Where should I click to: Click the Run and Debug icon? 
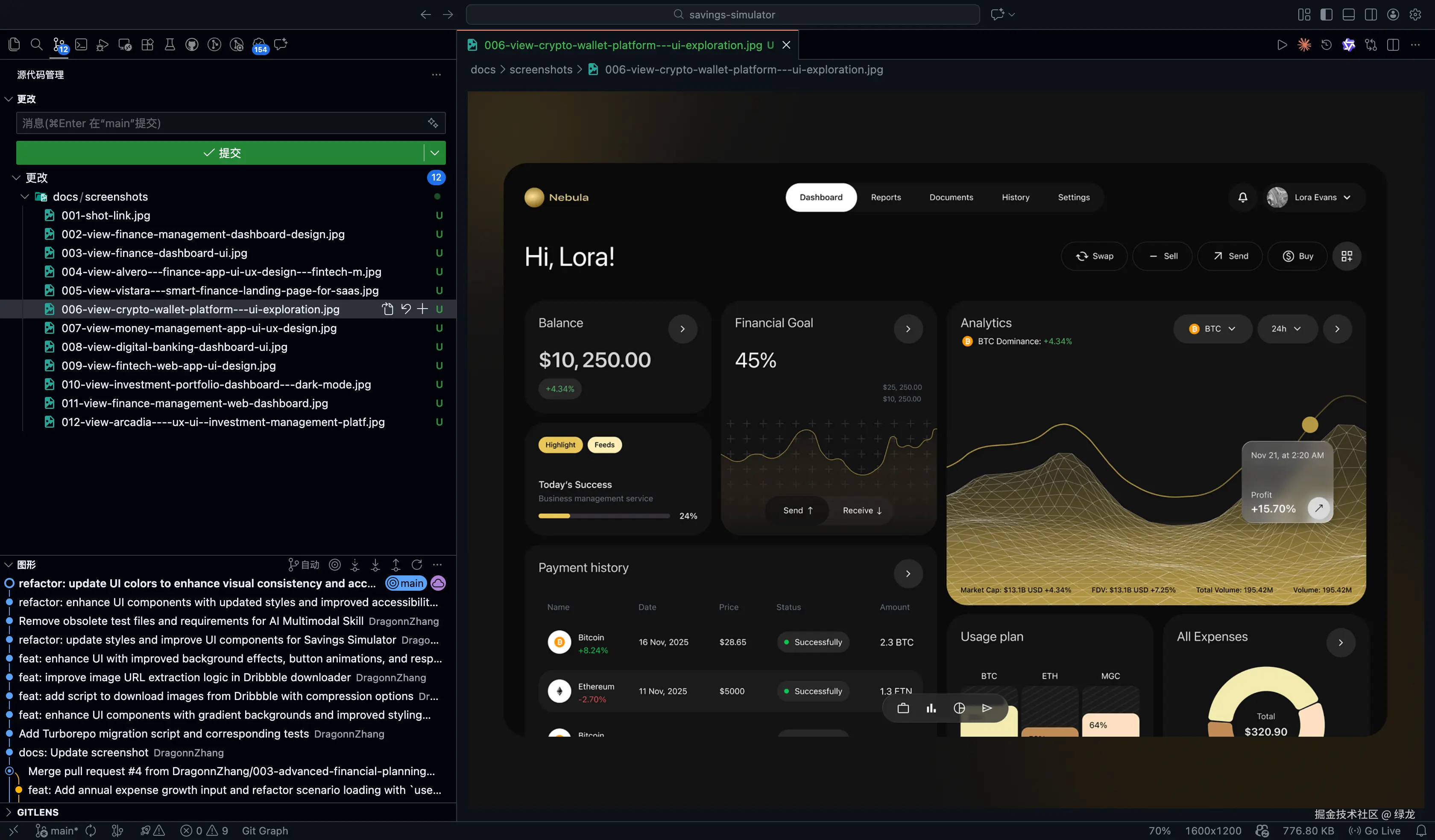coord(102,44)
